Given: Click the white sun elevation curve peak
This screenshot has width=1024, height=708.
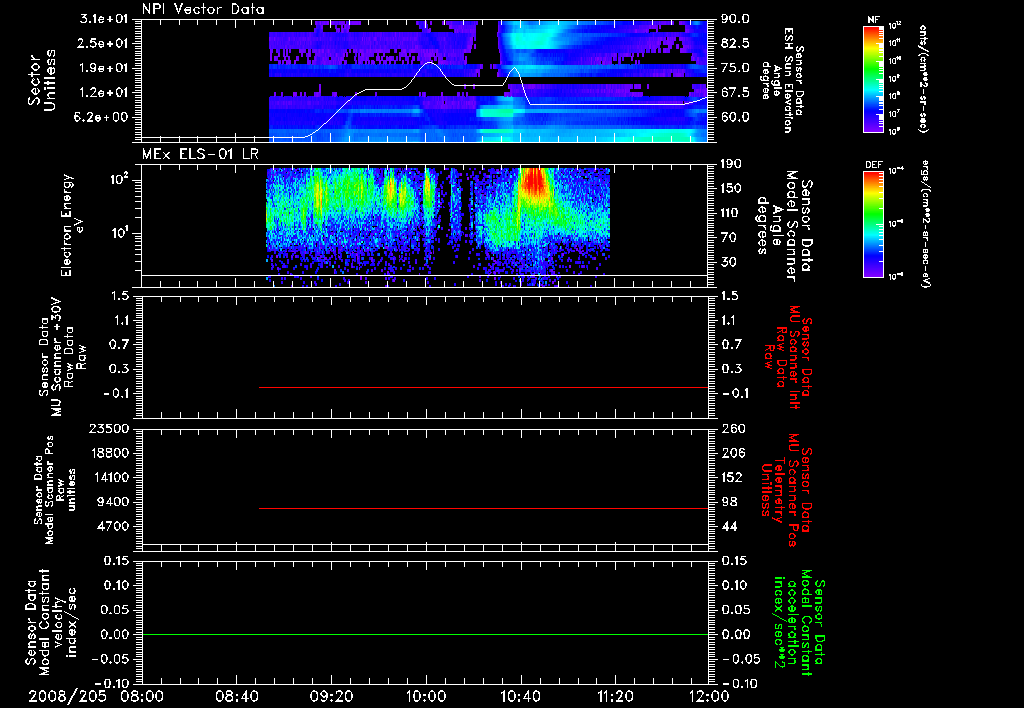Looking at the screenshot, I should [429, 63].
